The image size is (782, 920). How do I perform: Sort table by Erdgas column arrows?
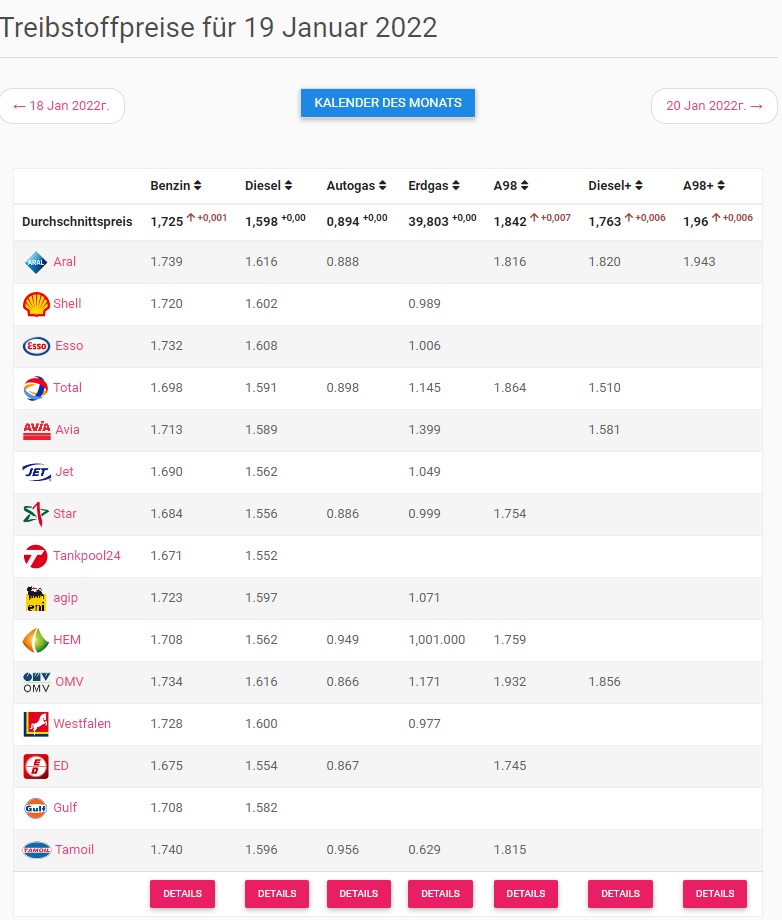point(456,185)
